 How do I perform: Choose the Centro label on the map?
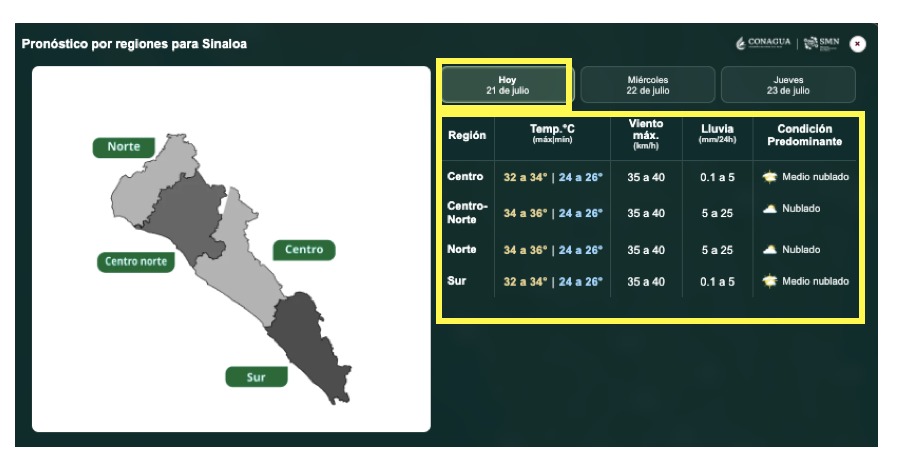tap(304, 249)
